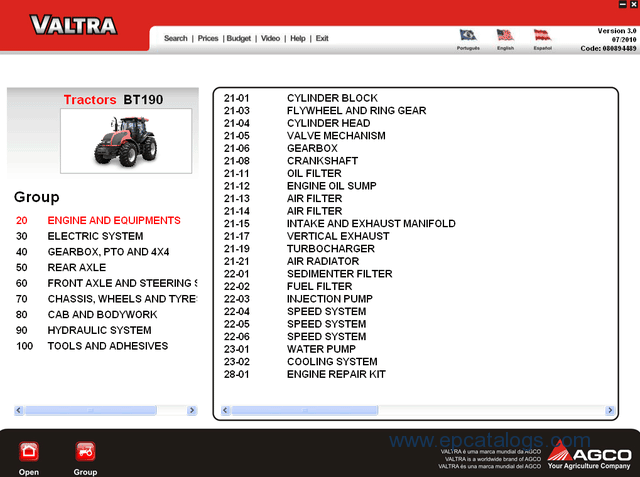This screenshot has width=640, height=477.
Task: Open 21-03 Flywheel and Ring Gear
Action: pyautogui.click(x=325, y=111)
